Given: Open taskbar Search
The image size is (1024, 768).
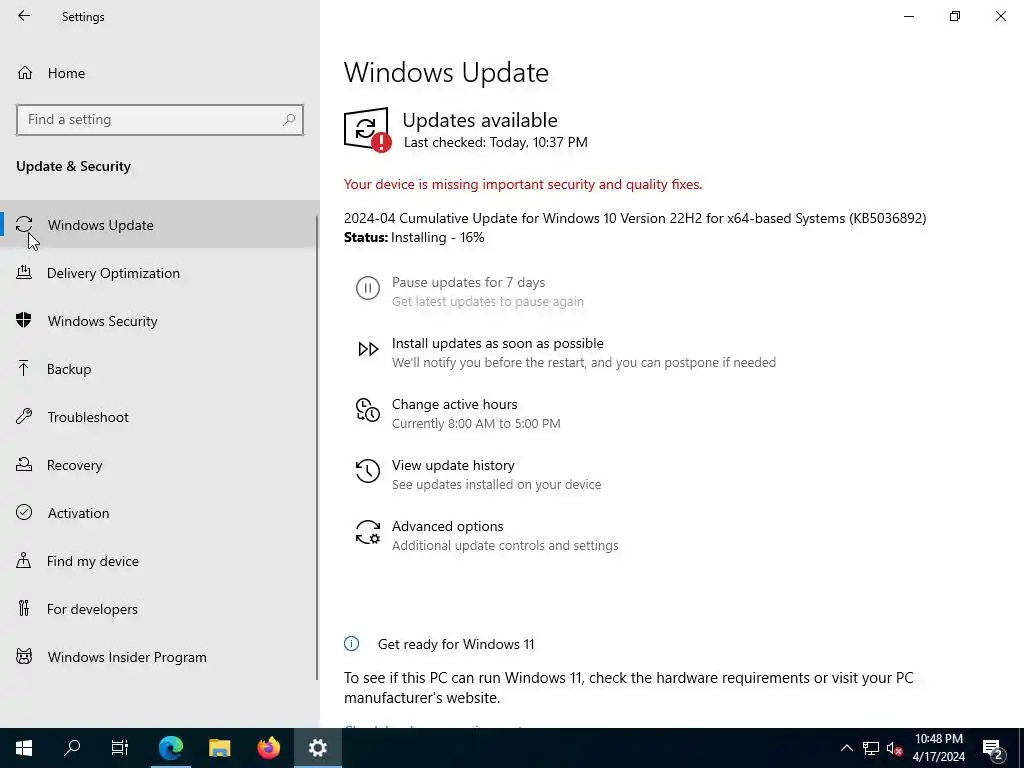Looking at the screenshot, I should pyautogui.click(x=72, y=748).
